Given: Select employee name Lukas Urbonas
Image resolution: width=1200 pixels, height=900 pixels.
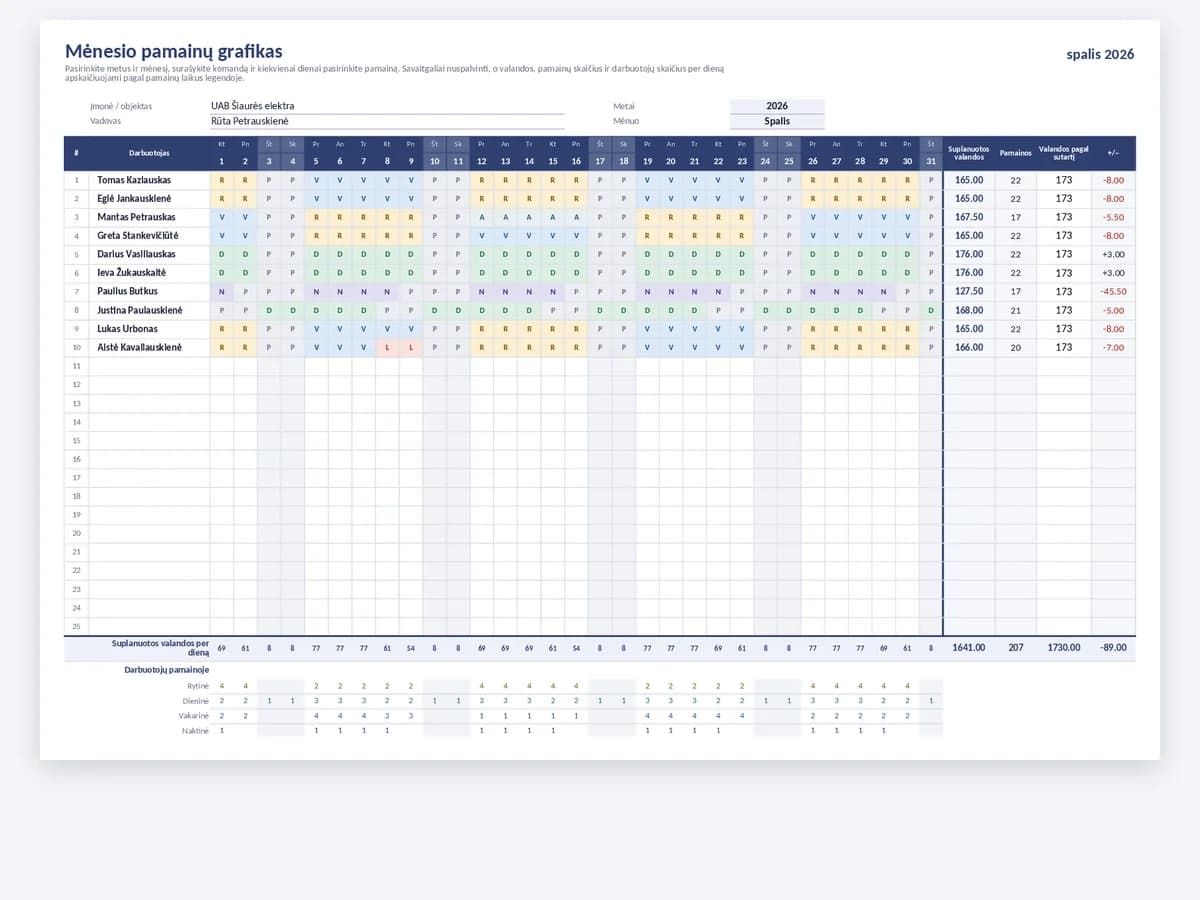Looking at the screenshot, I should [x=127, y=329].
